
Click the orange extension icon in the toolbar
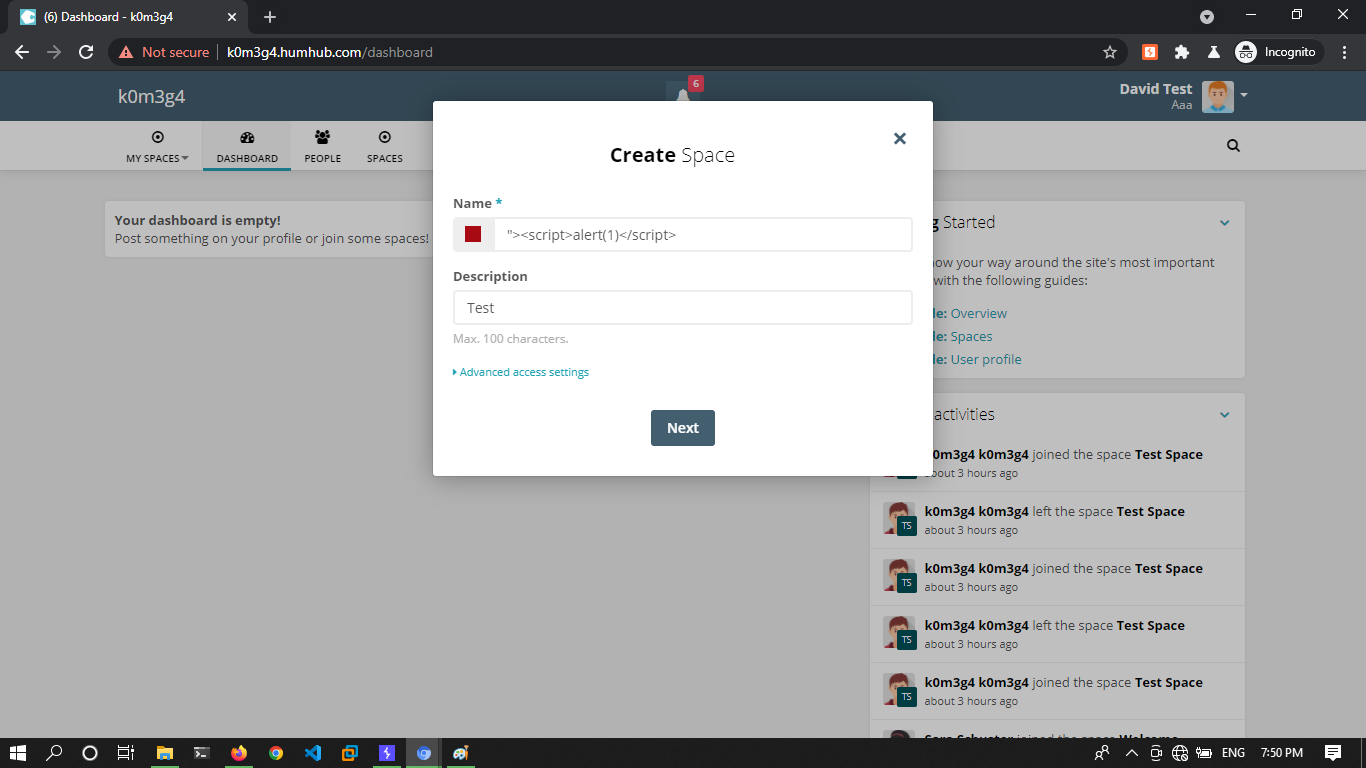pos(1150,52)
